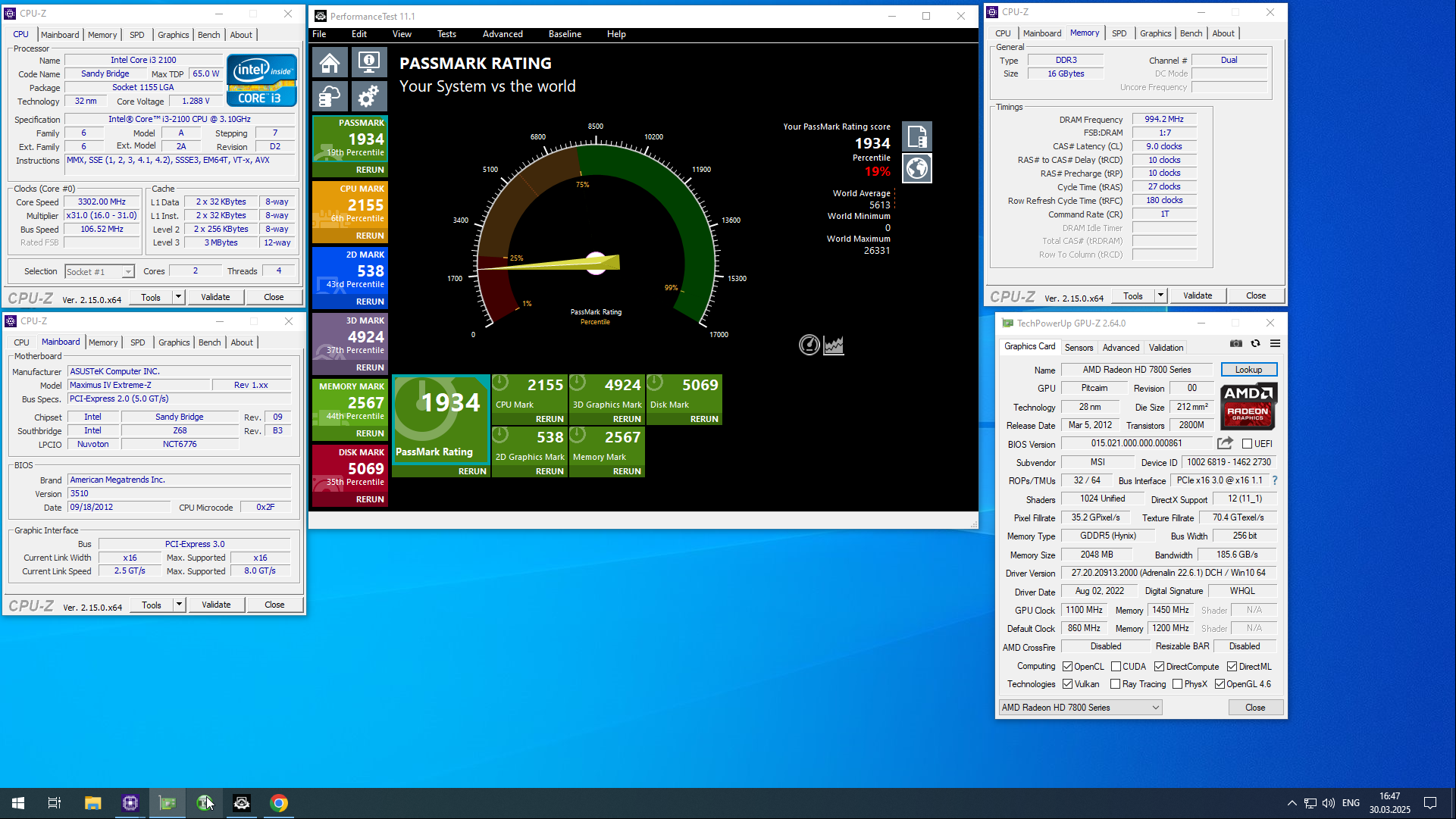
Task: Rerun the CPU Mark sidebar test
Action: pos(370,236)
